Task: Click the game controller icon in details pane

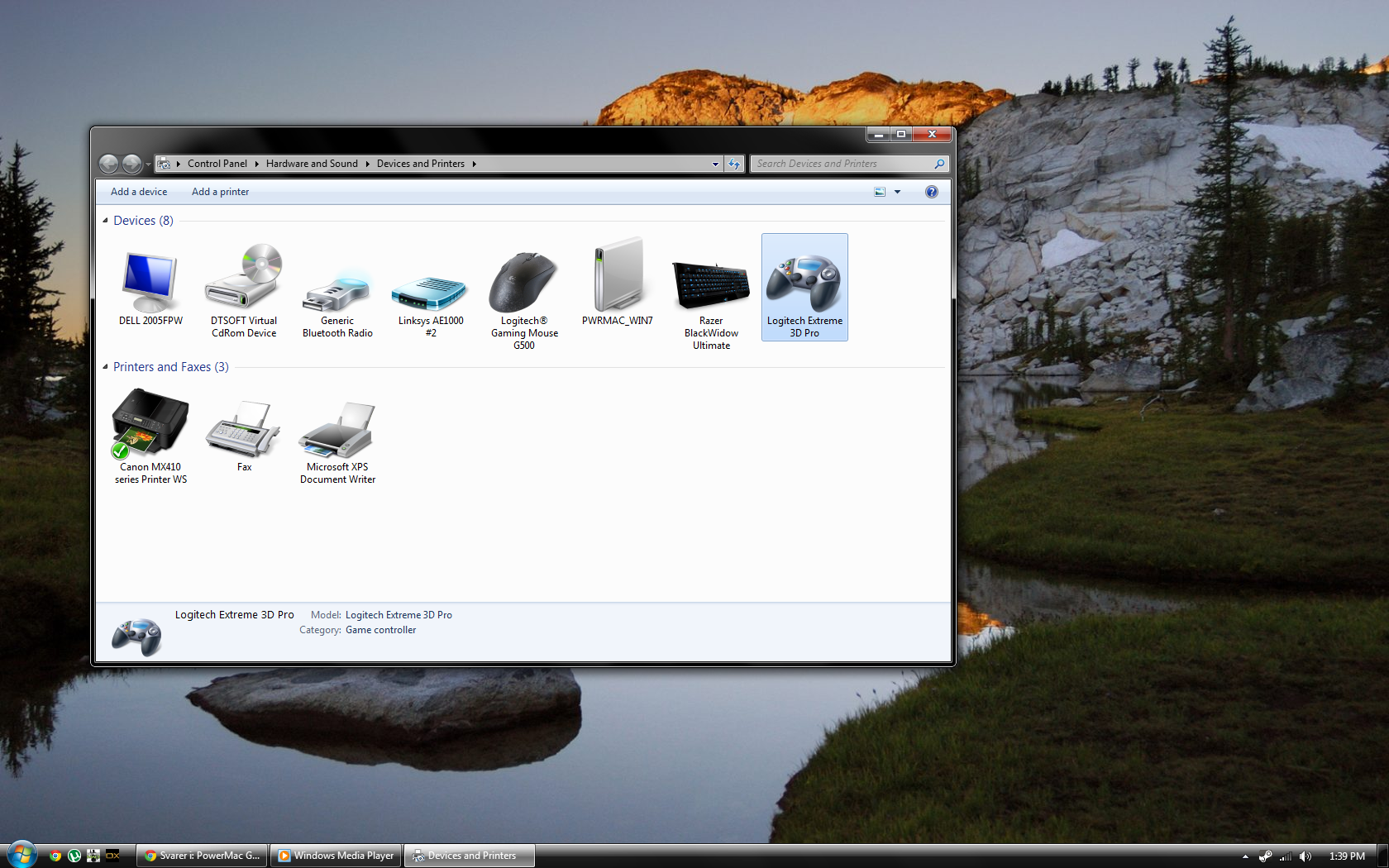Action: [x=136, y=637]
